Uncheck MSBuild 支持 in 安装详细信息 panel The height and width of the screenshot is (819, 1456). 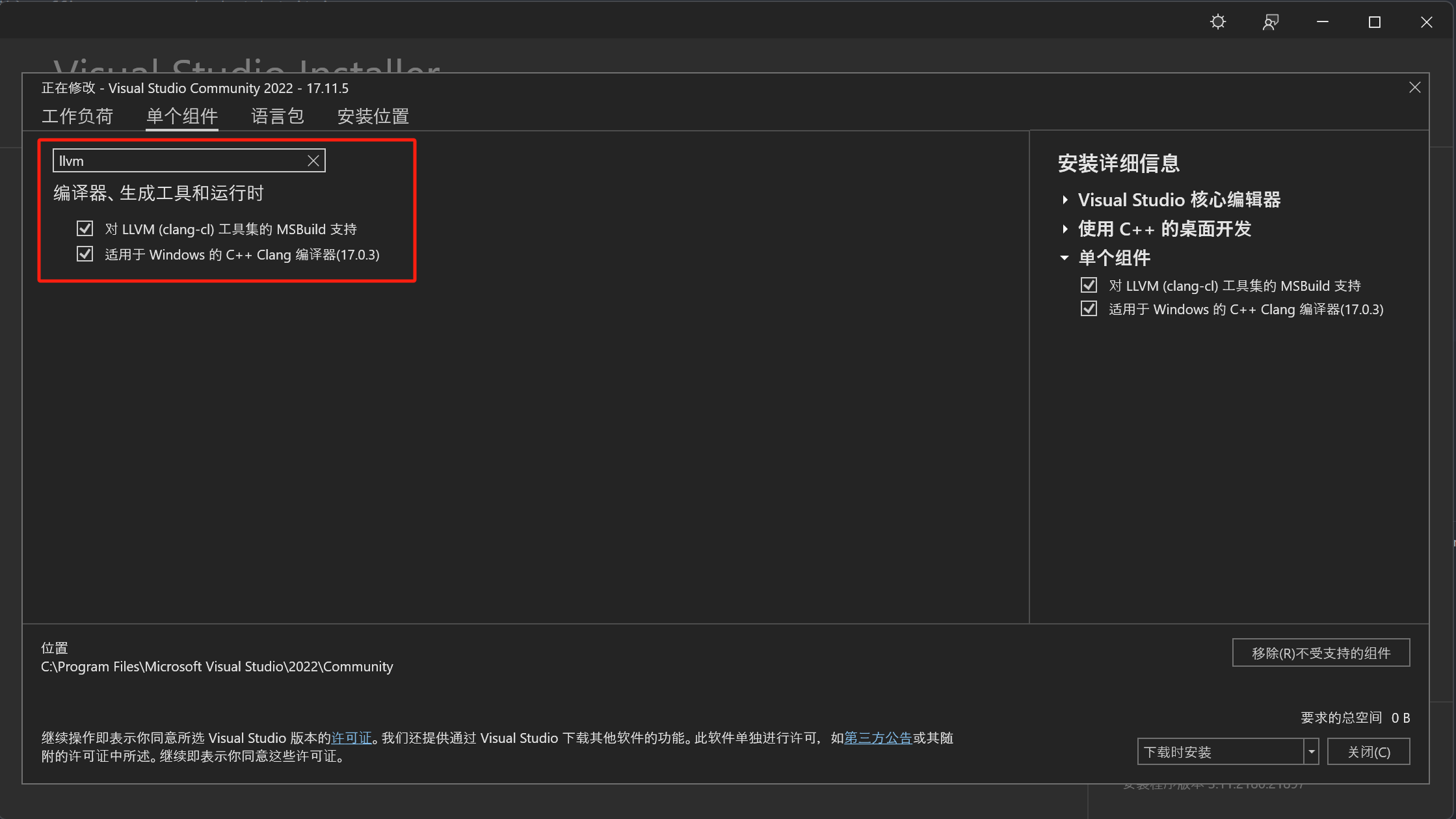click(x=1089, y=285)
